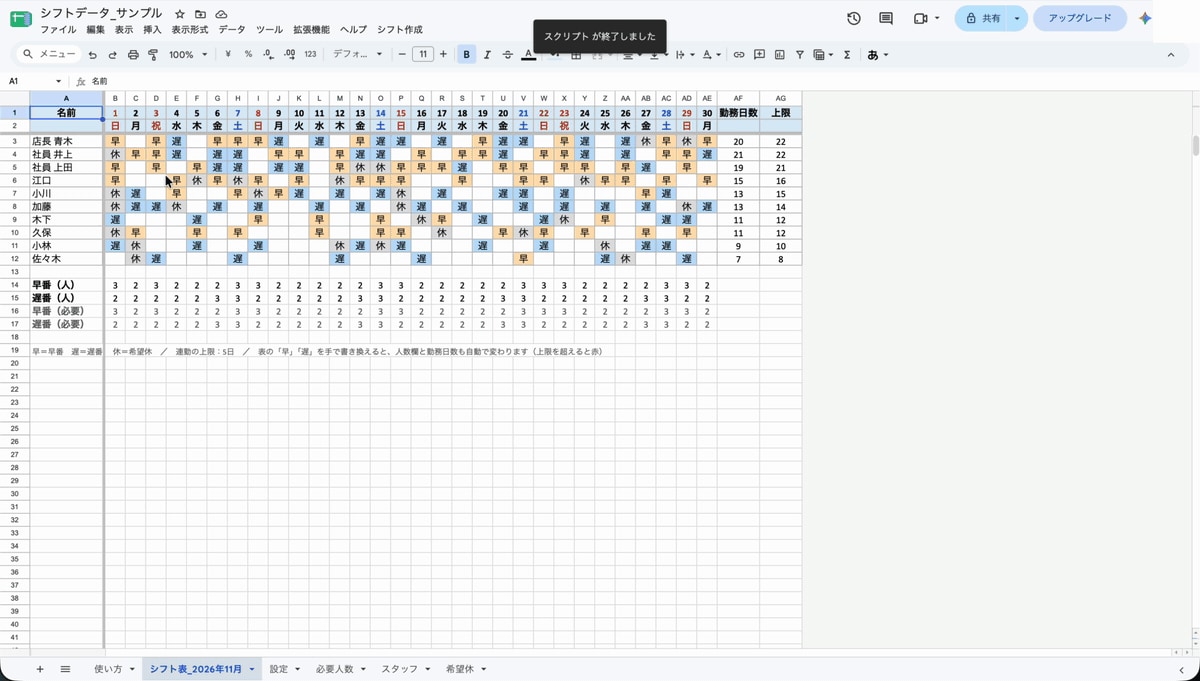Open the zoom level dropdown
The height and width of the screenshot is (681, 1200).
pyautogui.click(x=188, y=55)
